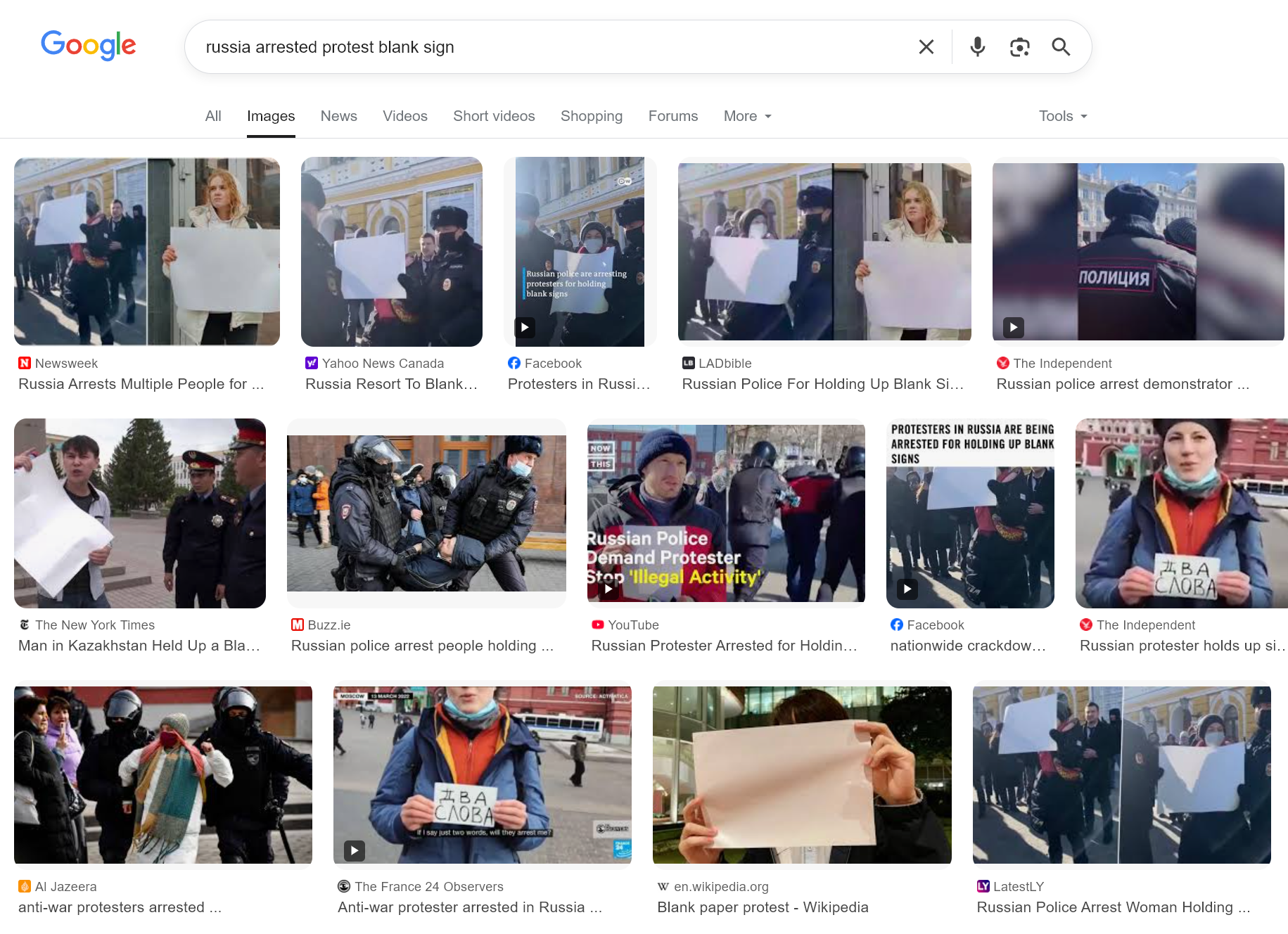This screenshot has width=1288, height=934.
Task: Open the LatestLY image thumbnail
Action: point(1122,775)
